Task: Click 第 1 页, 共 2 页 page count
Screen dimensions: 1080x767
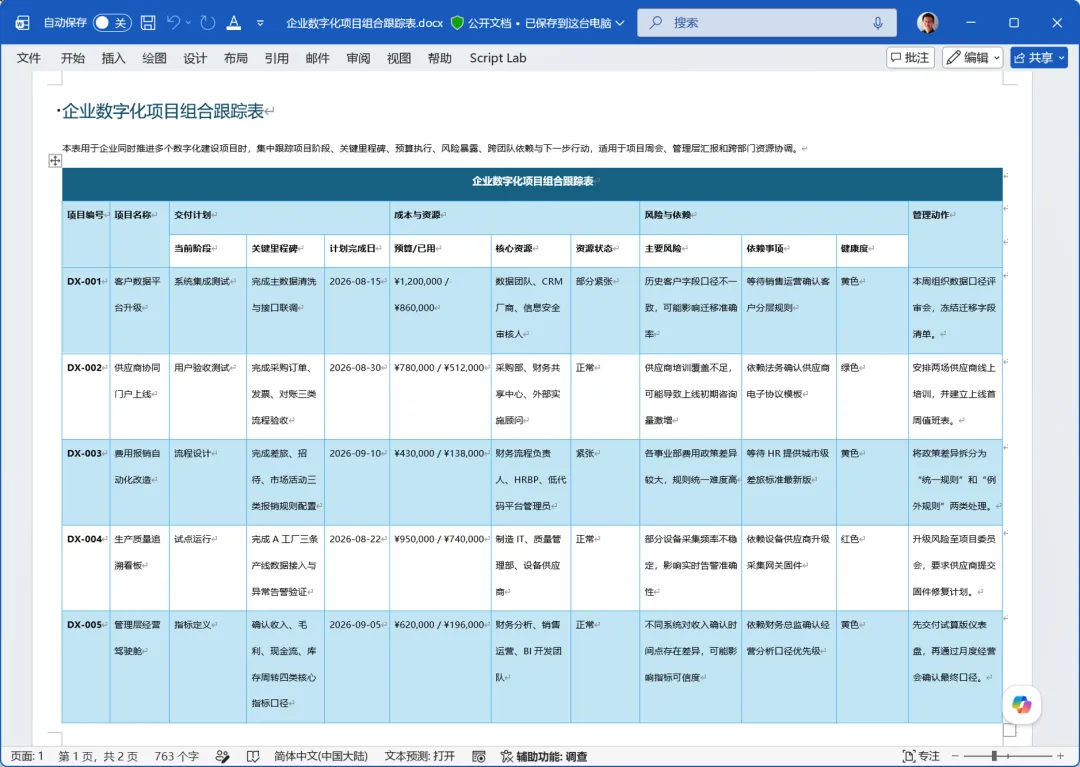Action: 98,756
